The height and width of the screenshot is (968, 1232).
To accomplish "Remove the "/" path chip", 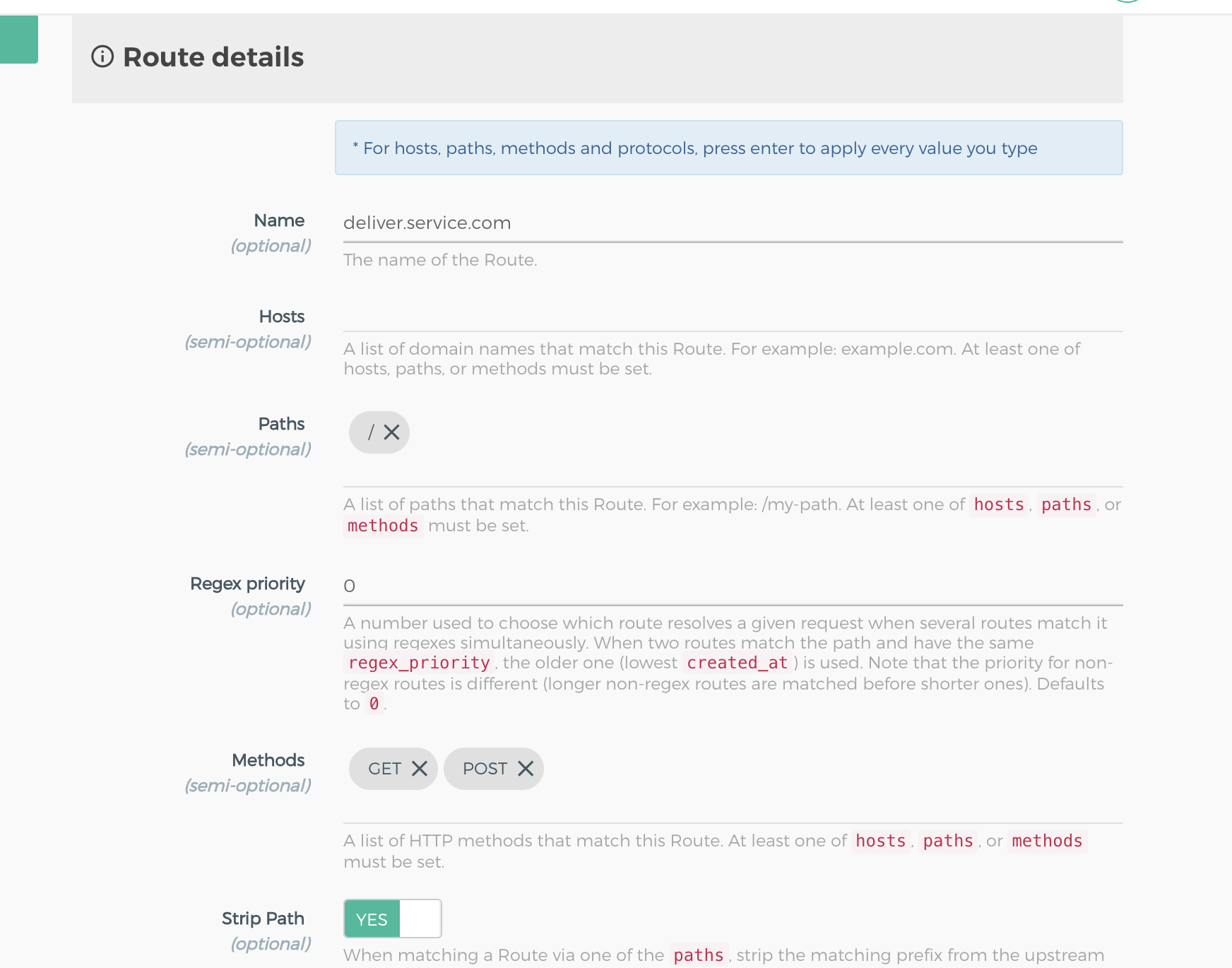I will click(x=391, y=432).
